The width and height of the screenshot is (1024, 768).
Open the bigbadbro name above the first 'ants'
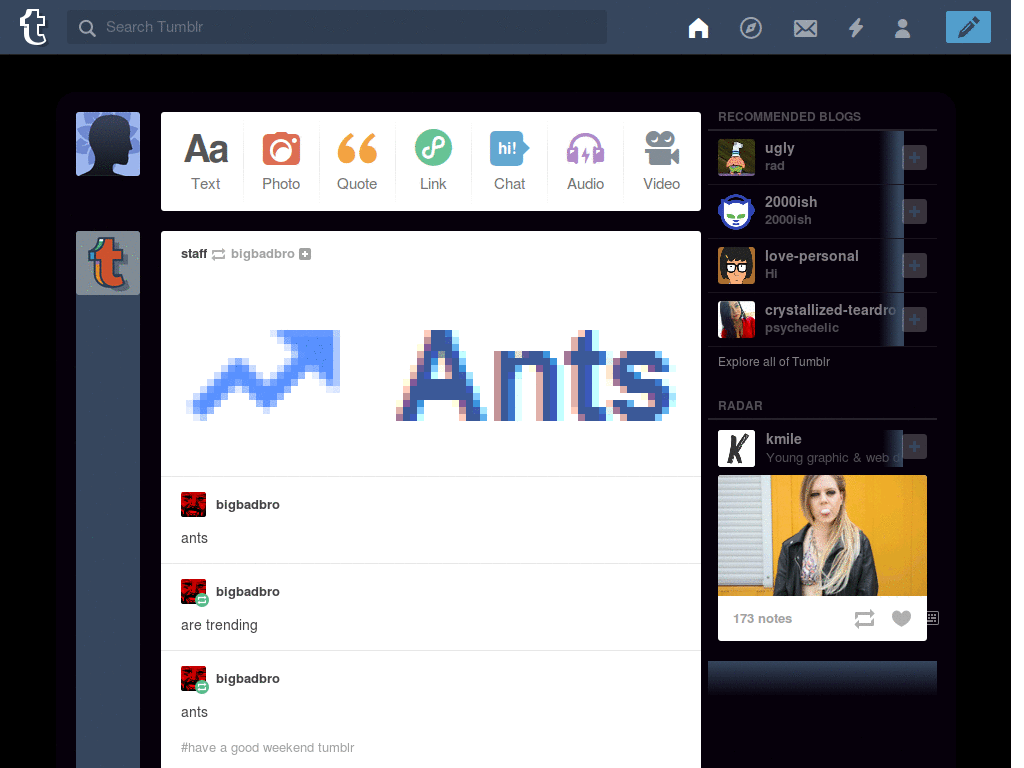click(x=248, y=504)
